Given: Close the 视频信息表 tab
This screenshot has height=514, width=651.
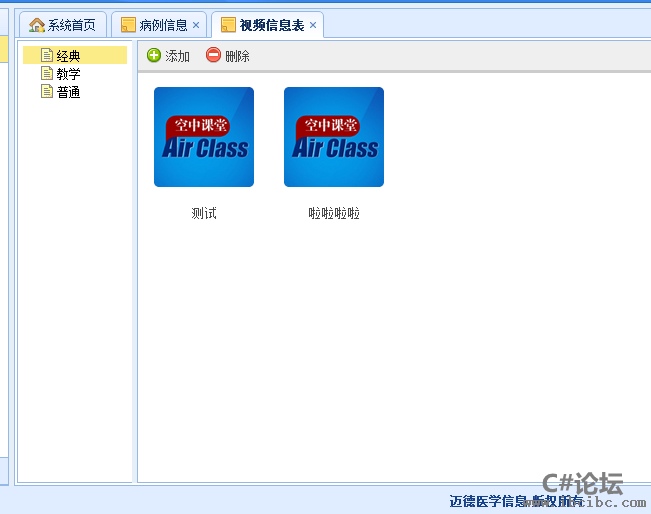Looking at the screenshot, I should [313, 25].
